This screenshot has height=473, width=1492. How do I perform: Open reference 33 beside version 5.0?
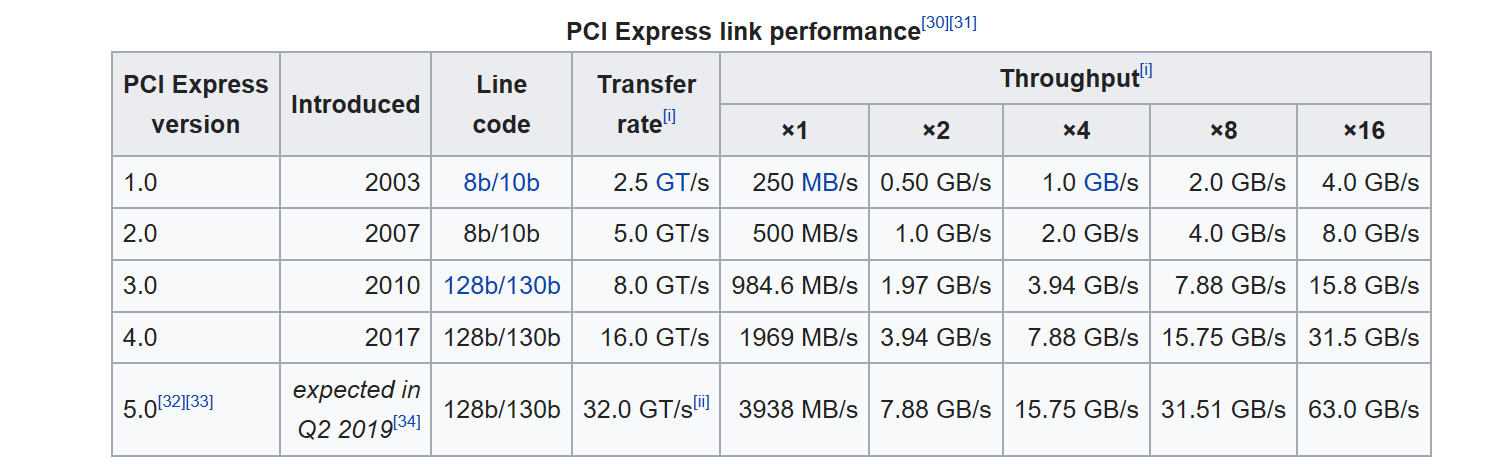[x=199, y=402]
